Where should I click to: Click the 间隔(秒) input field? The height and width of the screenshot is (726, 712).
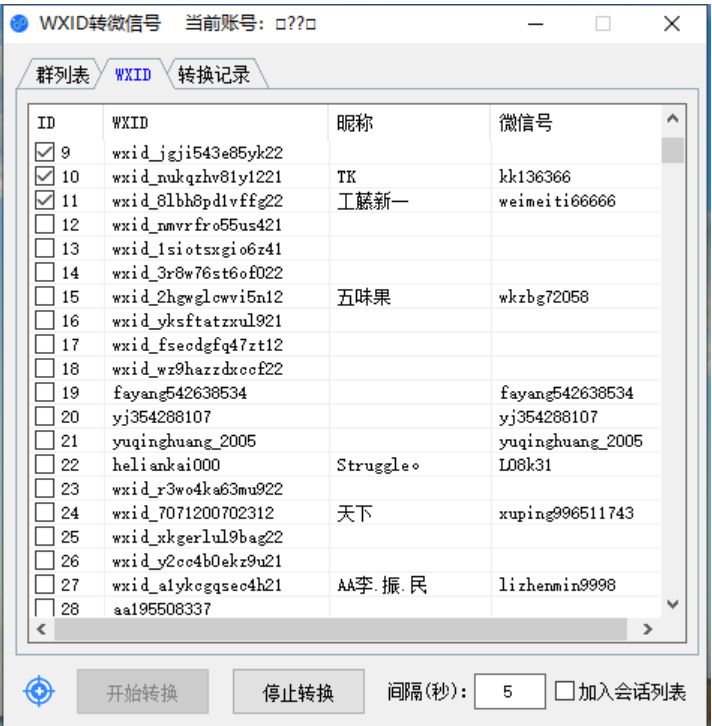point(509,691)
